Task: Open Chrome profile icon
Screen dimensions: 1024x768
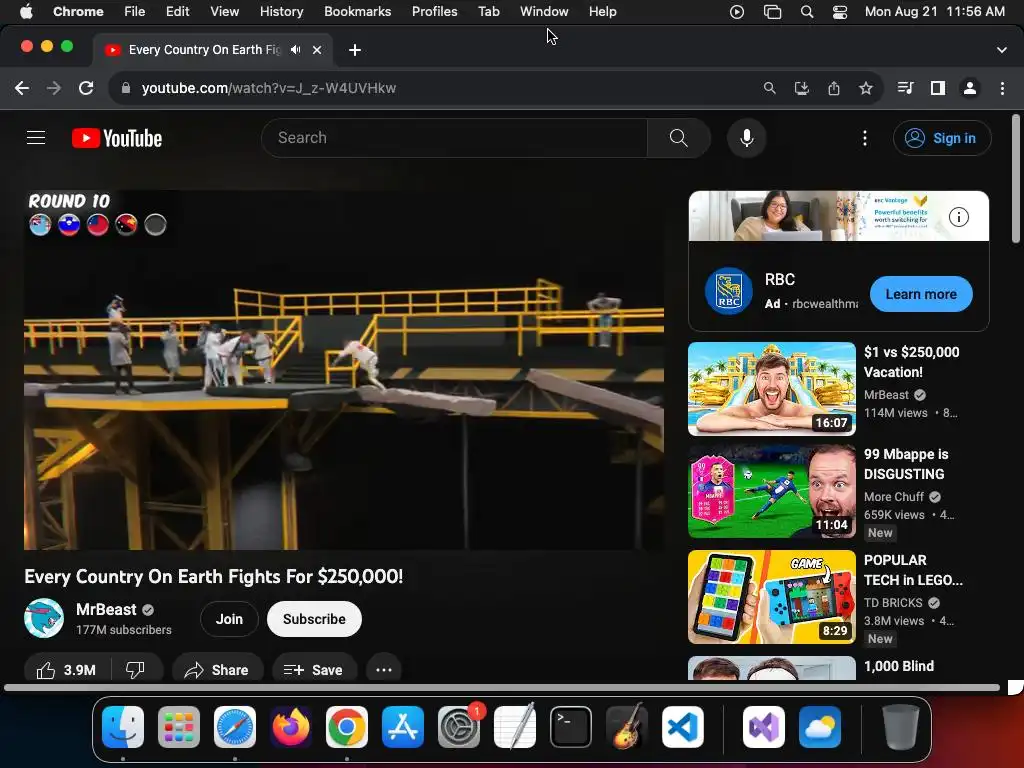Action: (970, 88)
